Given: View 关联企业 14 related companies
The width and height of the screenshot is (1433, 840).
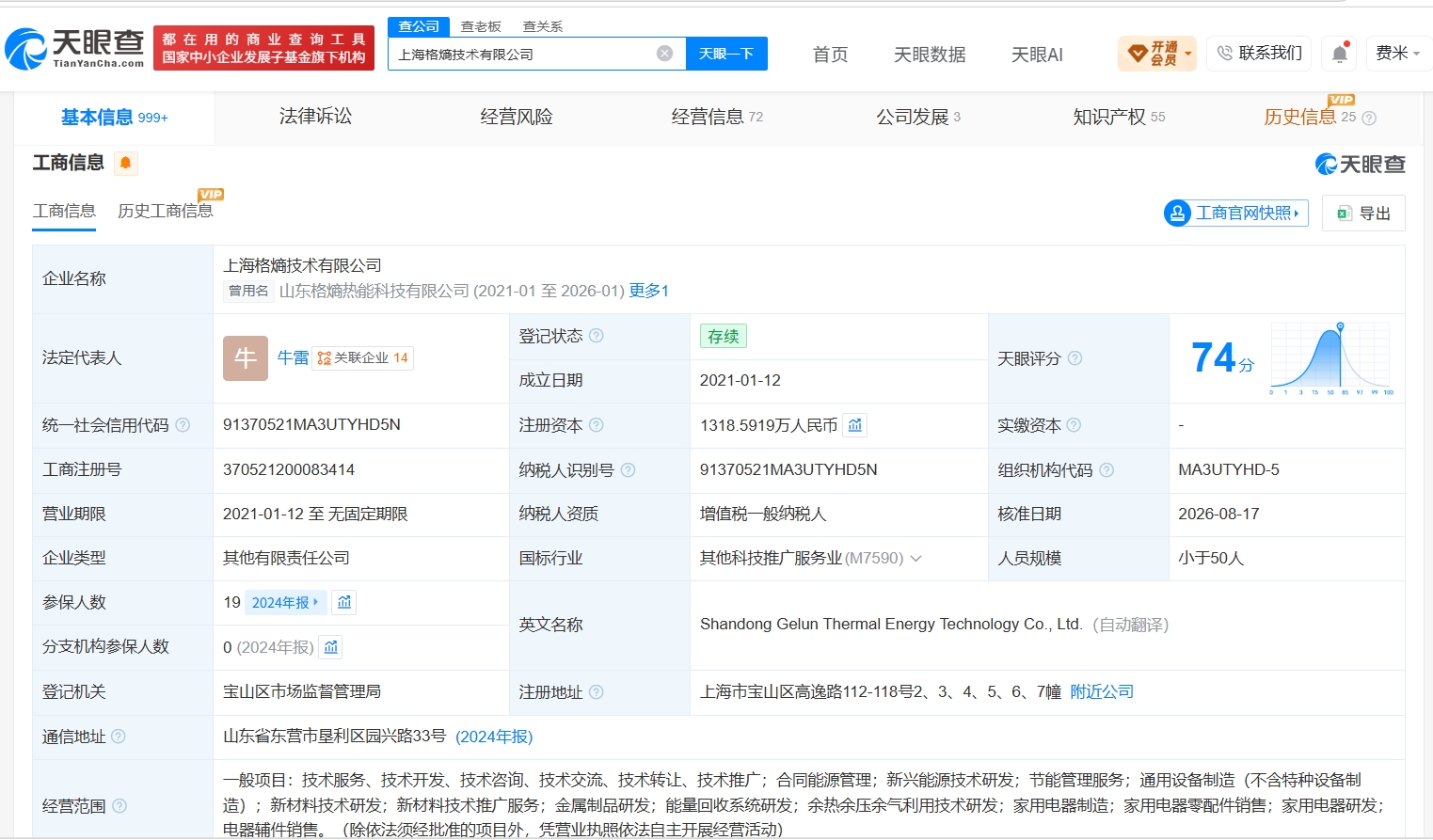Looking at the screenshot, I should tap(362, 358).
